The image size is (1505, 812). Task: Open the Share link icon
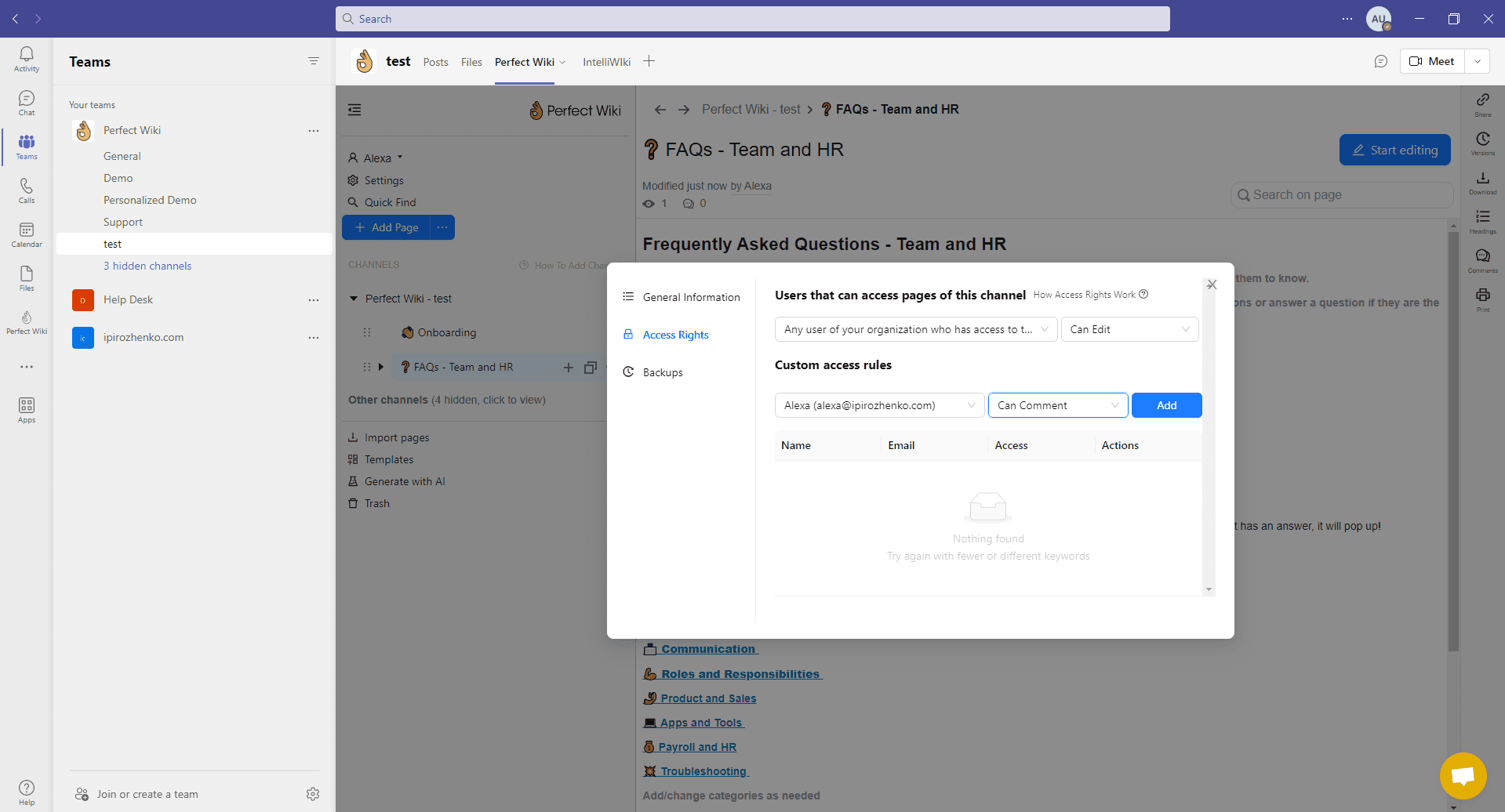pyautogui.click(x=1483, y=104)
